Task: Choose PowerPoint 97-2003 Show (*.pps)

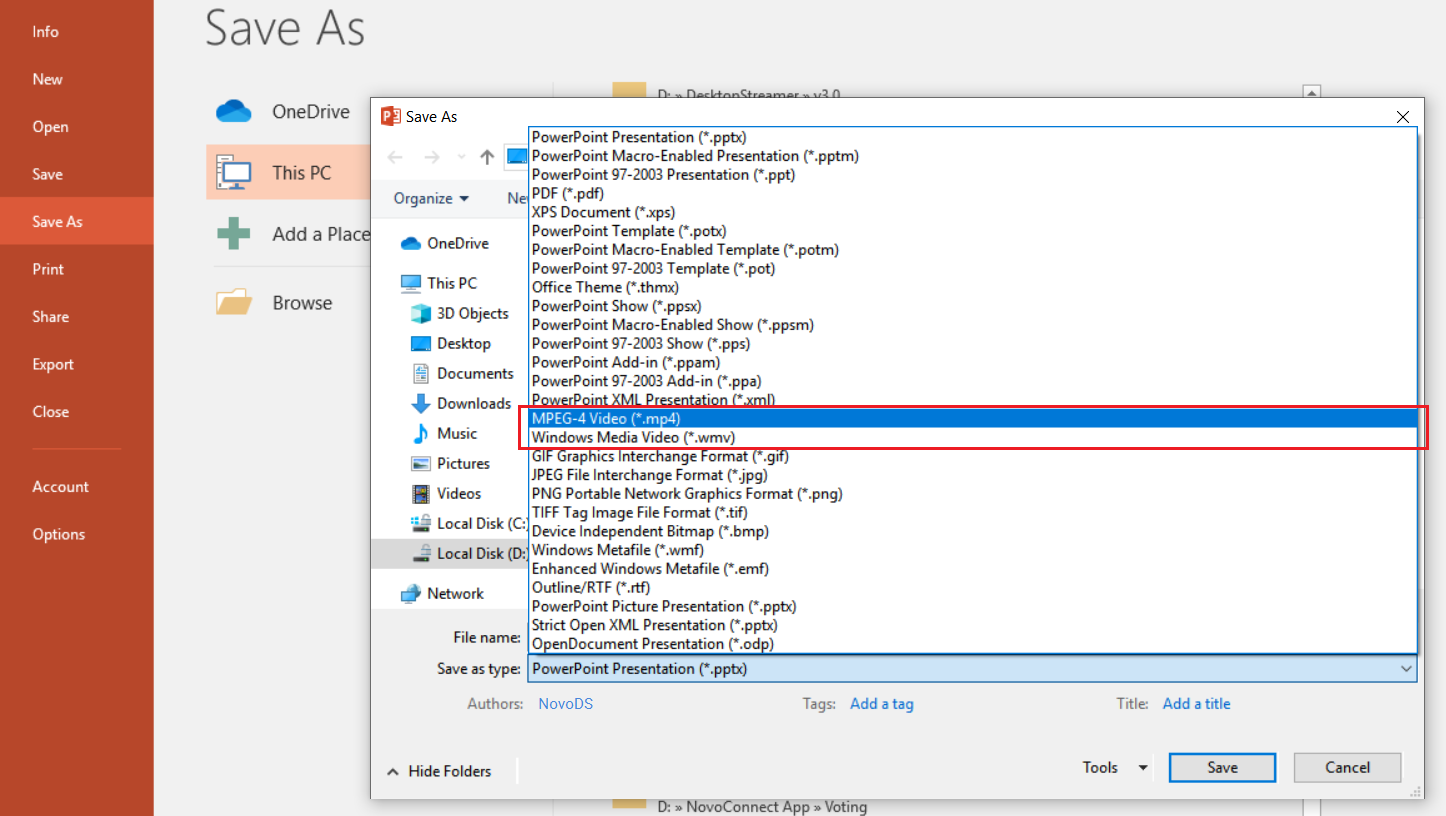Action: 973,343
